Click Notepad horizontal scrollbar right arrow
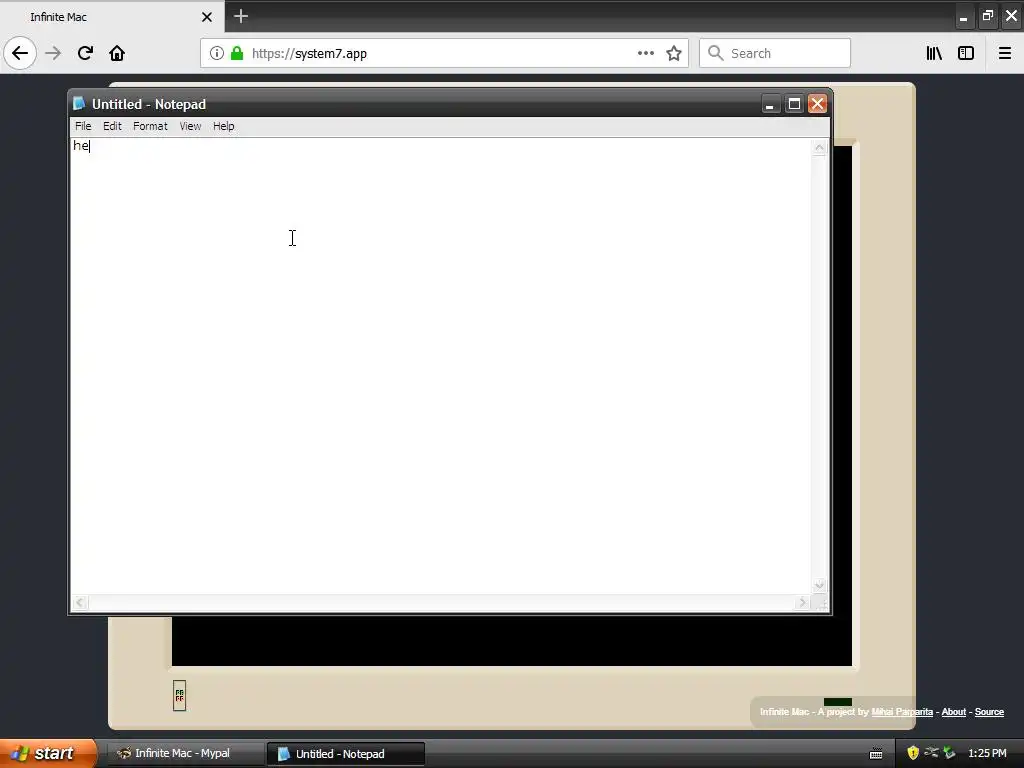 click(x=803, y=602)
